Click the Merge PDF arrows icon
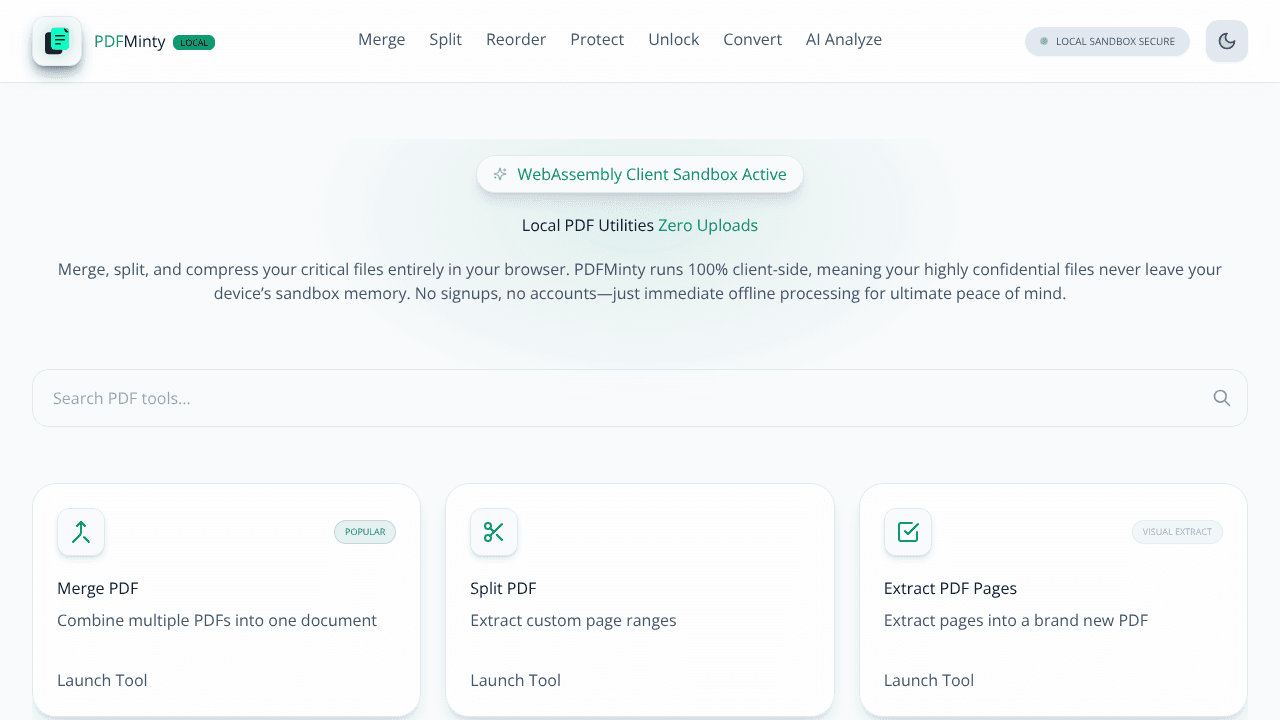Screen dimensions: 1280x720 [81, 532]
